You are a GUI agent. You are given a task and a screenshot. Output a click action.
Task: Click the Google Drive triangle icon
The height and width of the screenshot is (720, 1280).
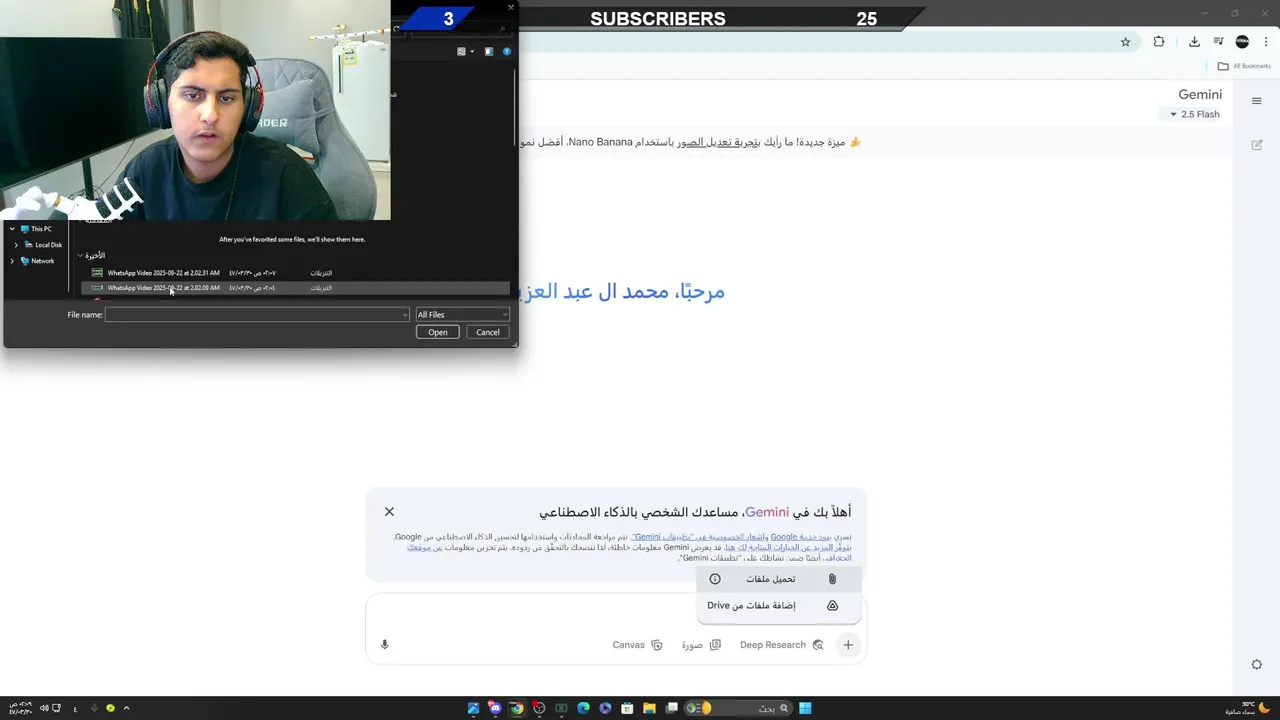tap(832, 605)
